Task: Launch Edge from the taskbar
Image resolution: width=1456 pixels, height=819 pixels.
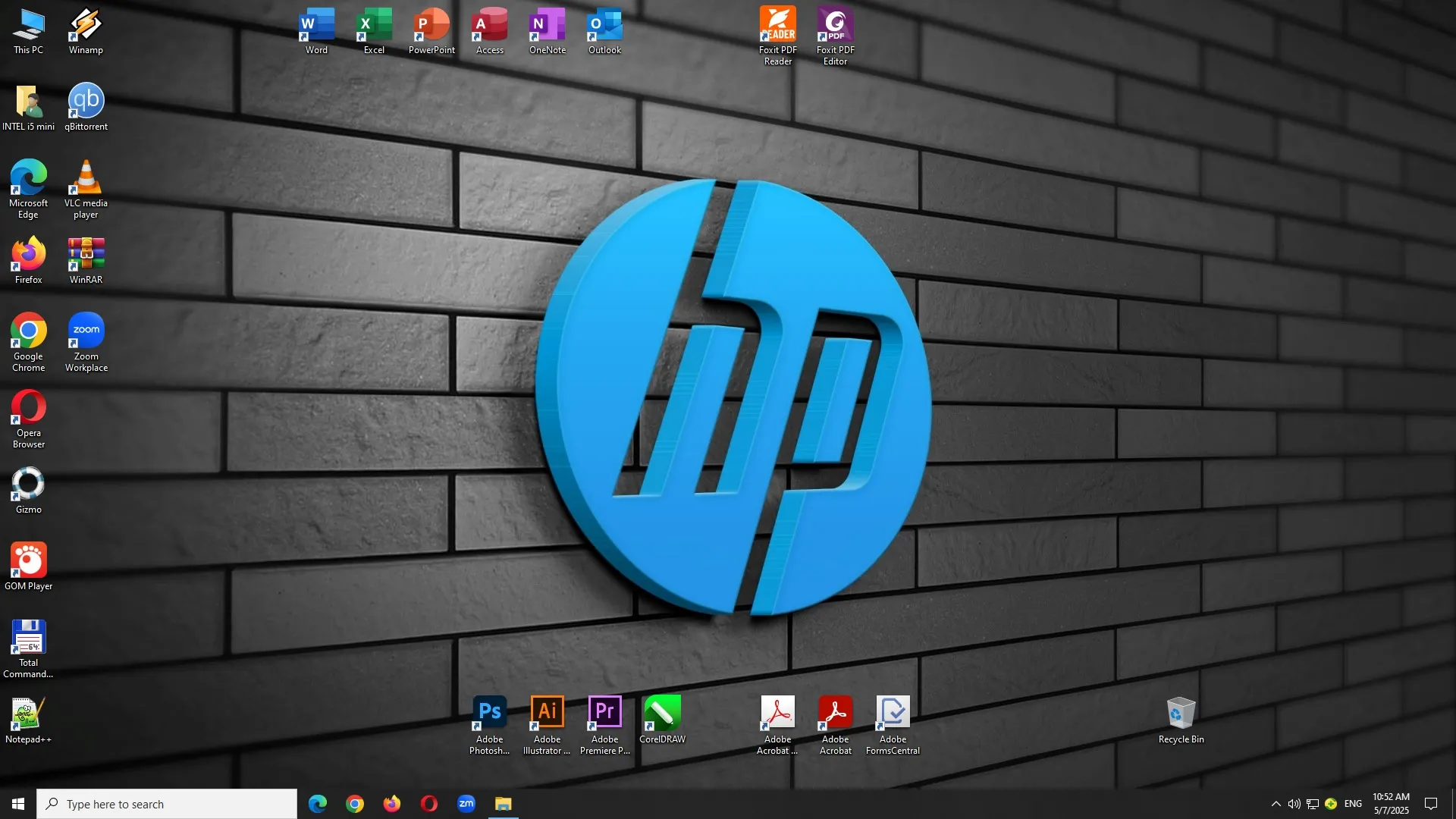Action: tap(318, 804)
